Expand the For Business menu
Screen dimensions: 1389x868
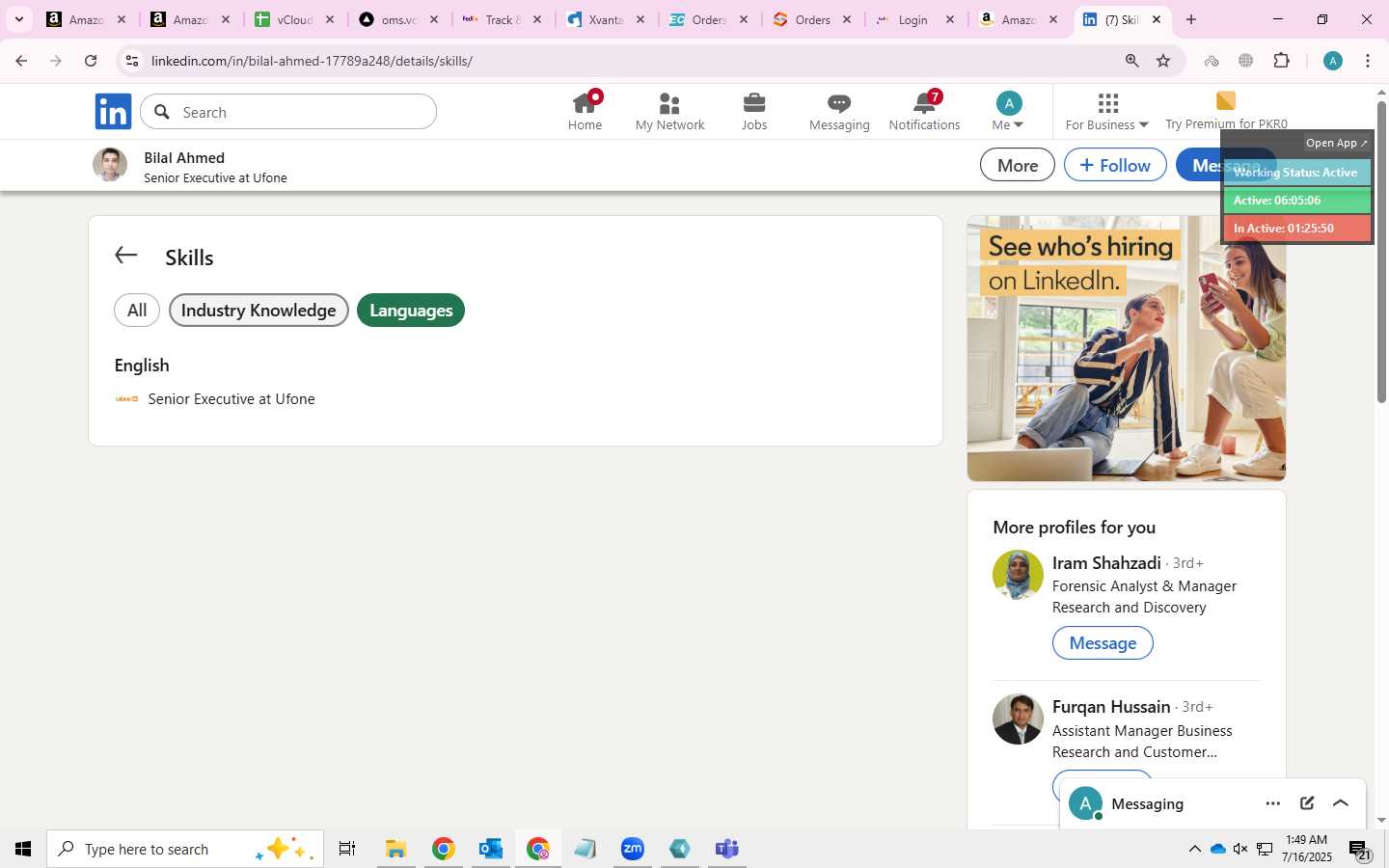click(x=1106, y=112)
